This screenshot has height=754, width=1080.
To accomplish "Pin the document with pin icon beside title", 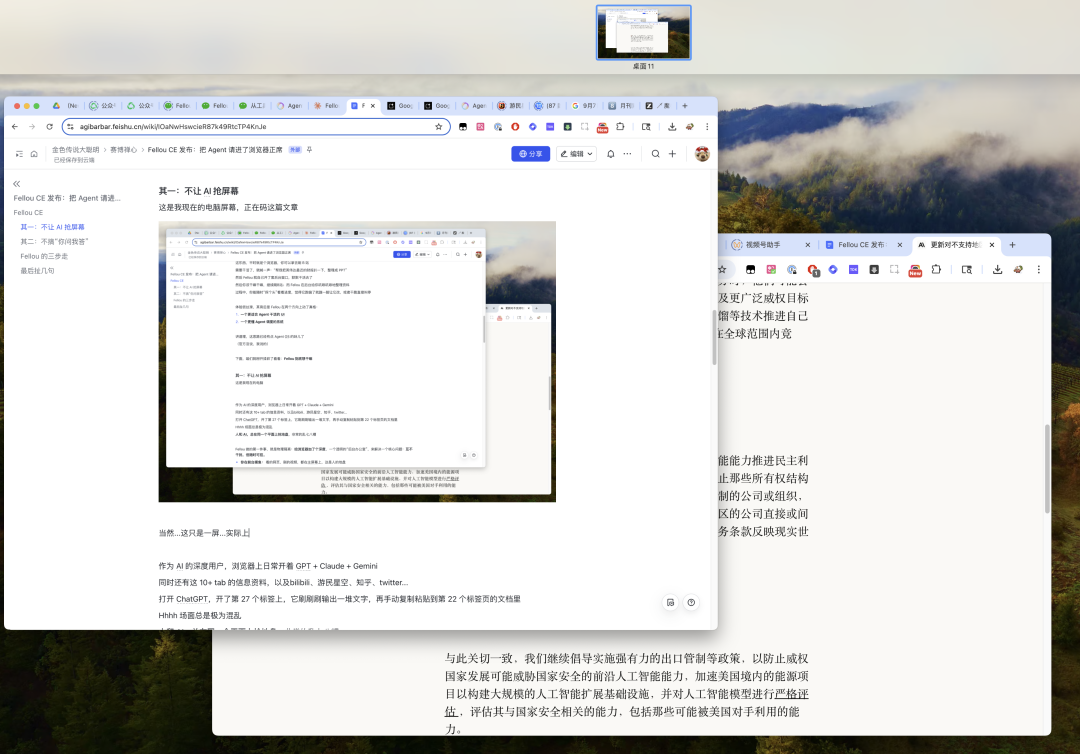I will [309, 149].
